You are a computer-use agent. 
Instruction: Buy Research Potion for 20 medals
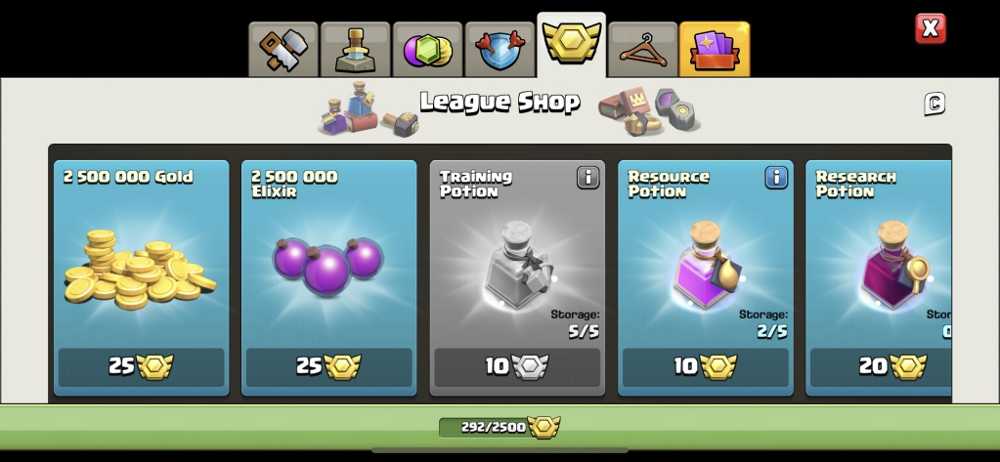881,366
